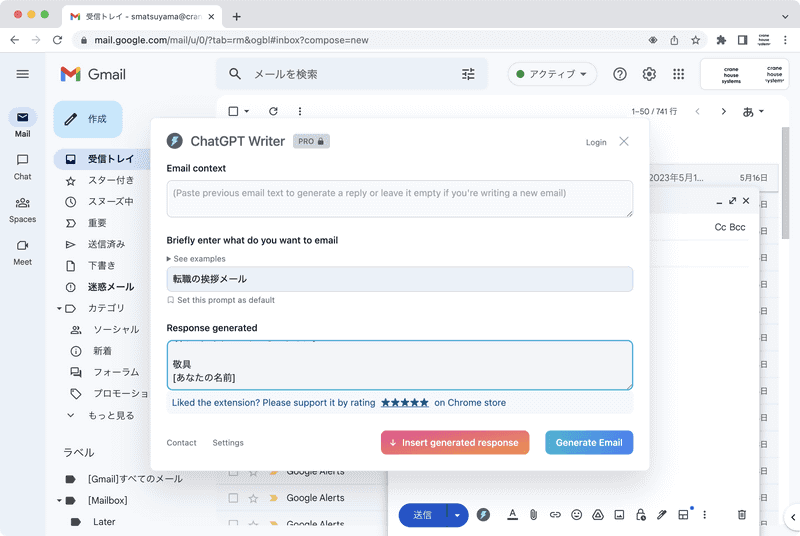Insert a photo in the compose toolbar
This screenshot has height=536, width=800.
click(619, 515)
